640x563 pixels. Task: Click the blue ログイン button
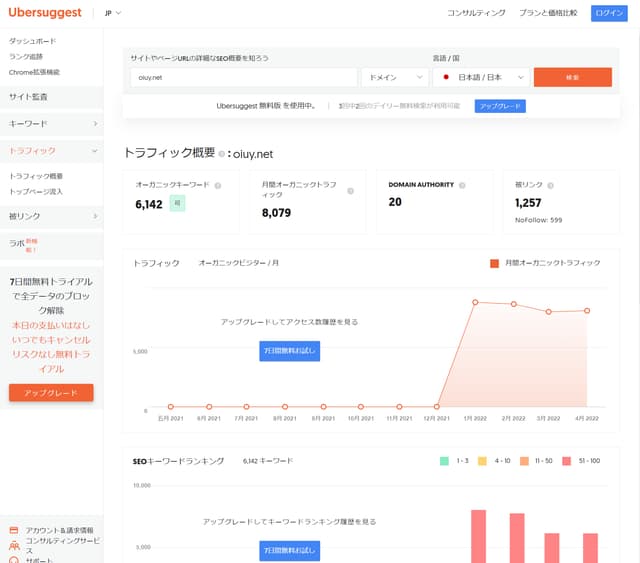coord(609,13)
